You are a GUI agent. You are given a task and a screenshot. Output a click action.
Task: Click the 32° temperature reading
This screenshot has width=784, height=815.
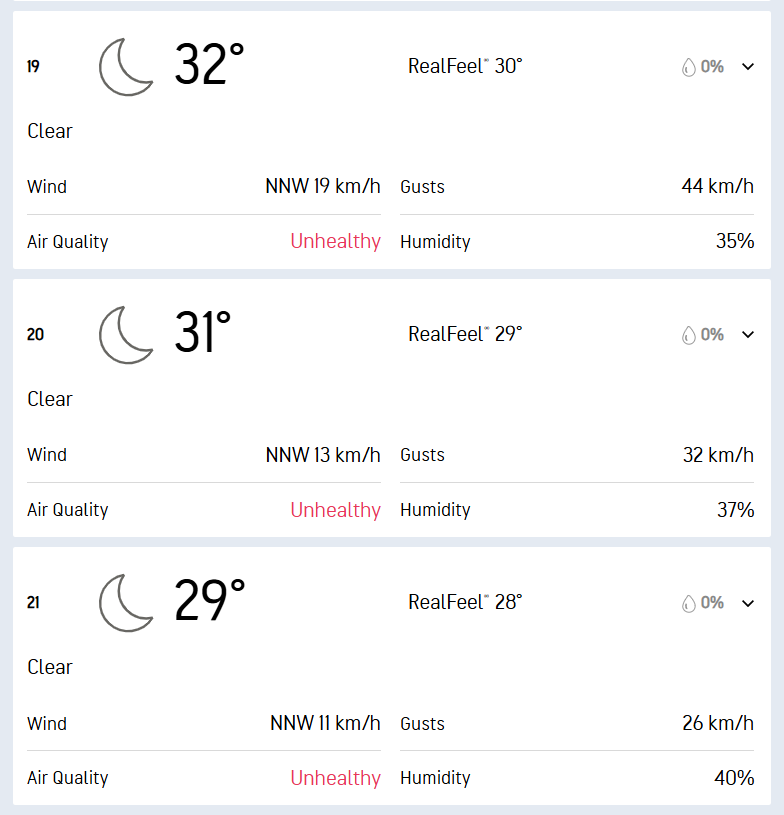[209, 66]
